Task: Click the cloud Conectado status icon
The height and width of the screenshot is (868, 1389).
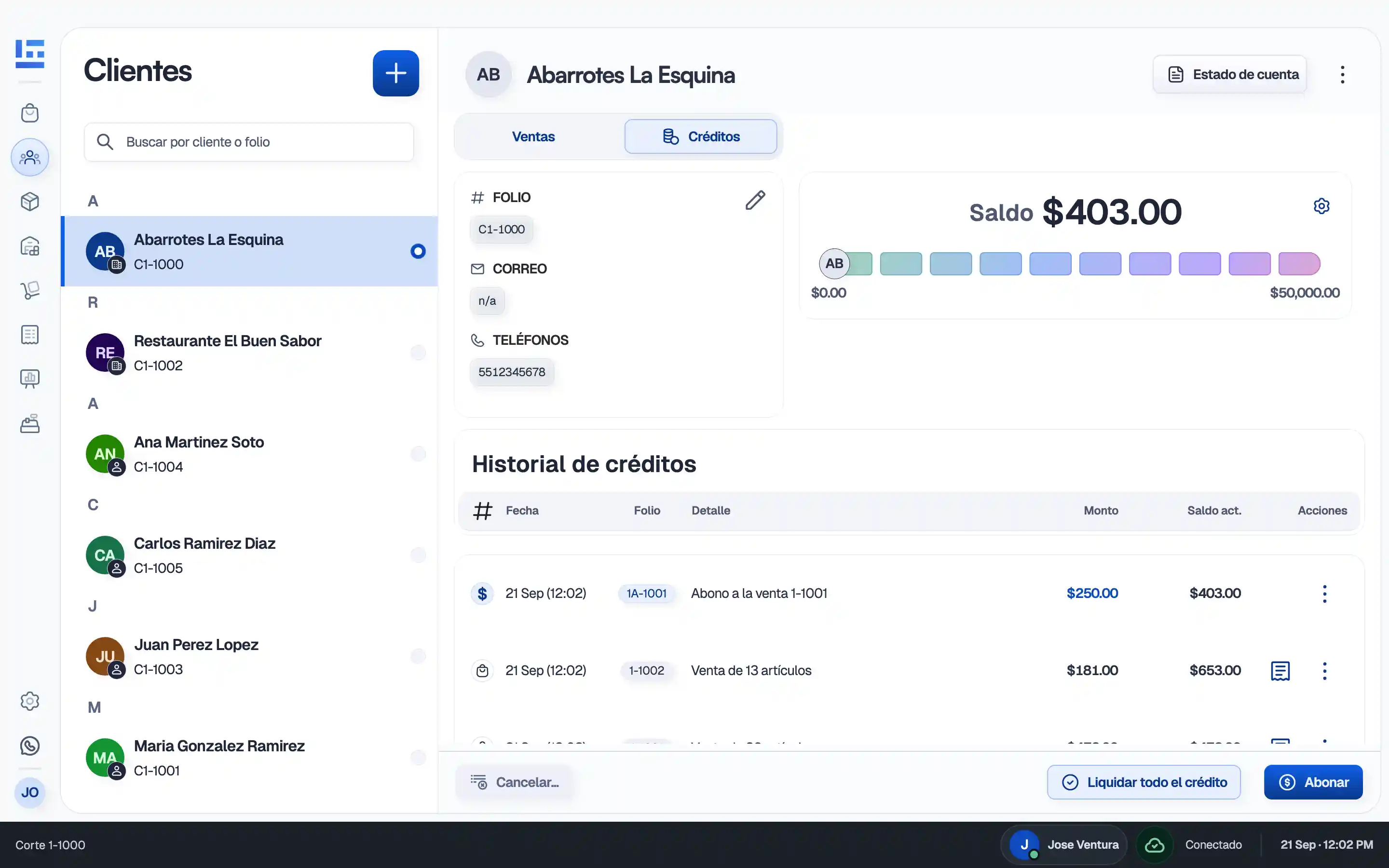Action: (1154, 845)
